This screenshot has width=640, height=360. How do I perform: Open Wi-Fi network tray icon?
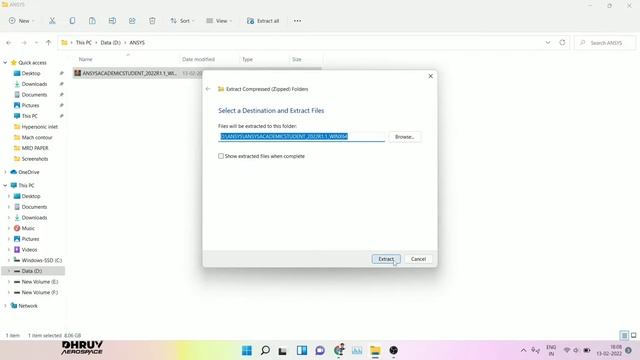click(x=567, y=350)
